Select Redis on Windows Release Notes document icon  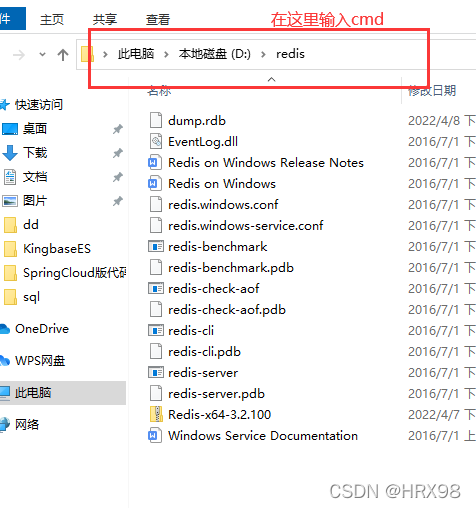pyautogui.click(x=155, y=162)
